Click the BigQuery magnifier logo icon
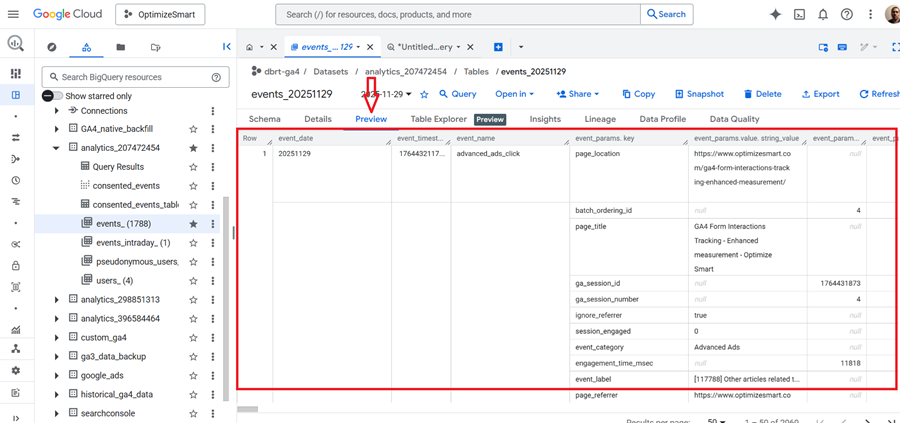Viewport: 900px width, 423px height. 16,44
